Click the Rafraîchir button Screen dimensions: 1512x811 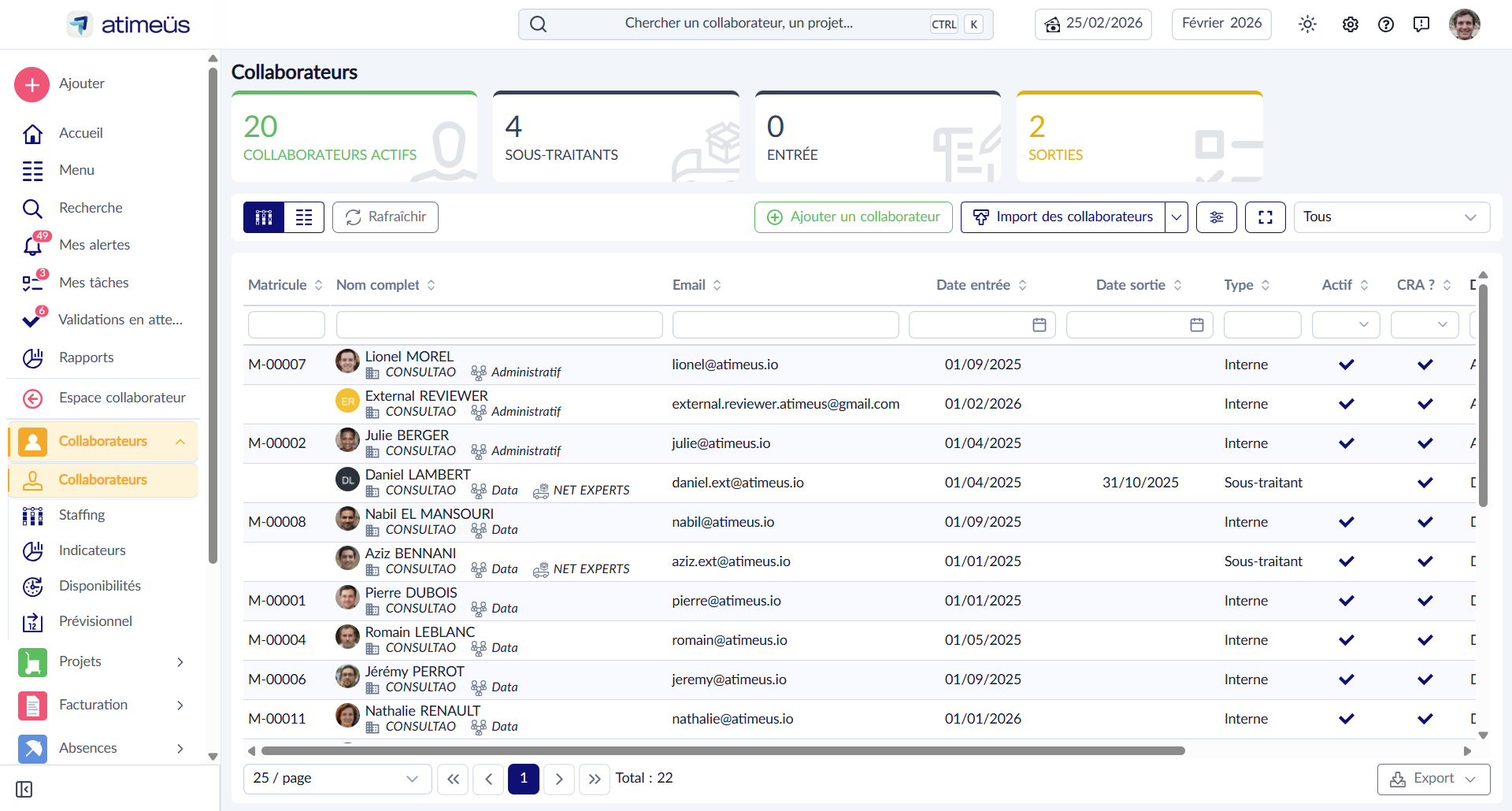coord(386,217)
